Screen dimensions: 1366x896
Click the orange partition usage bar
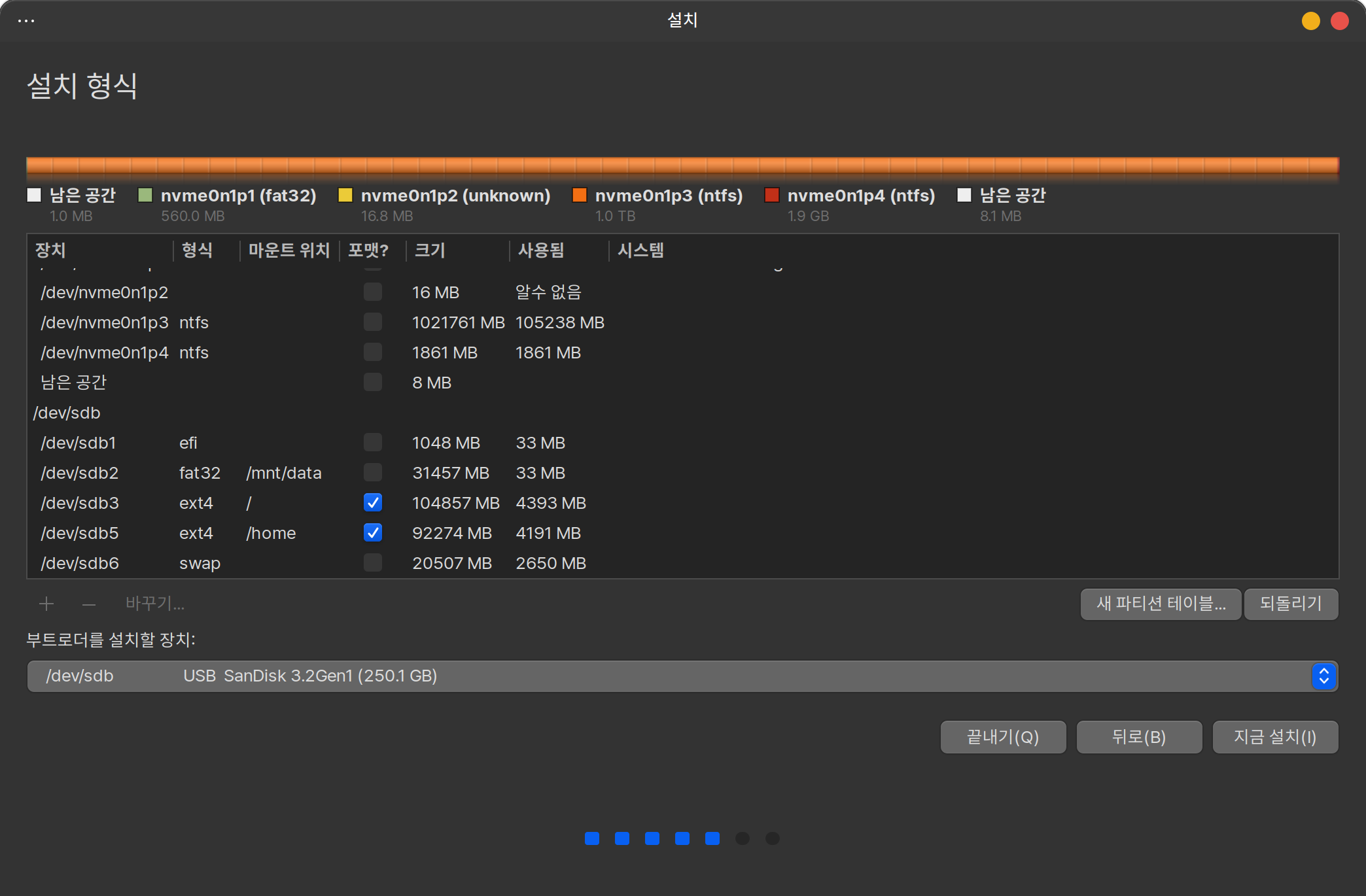click(x=682, y=165)
